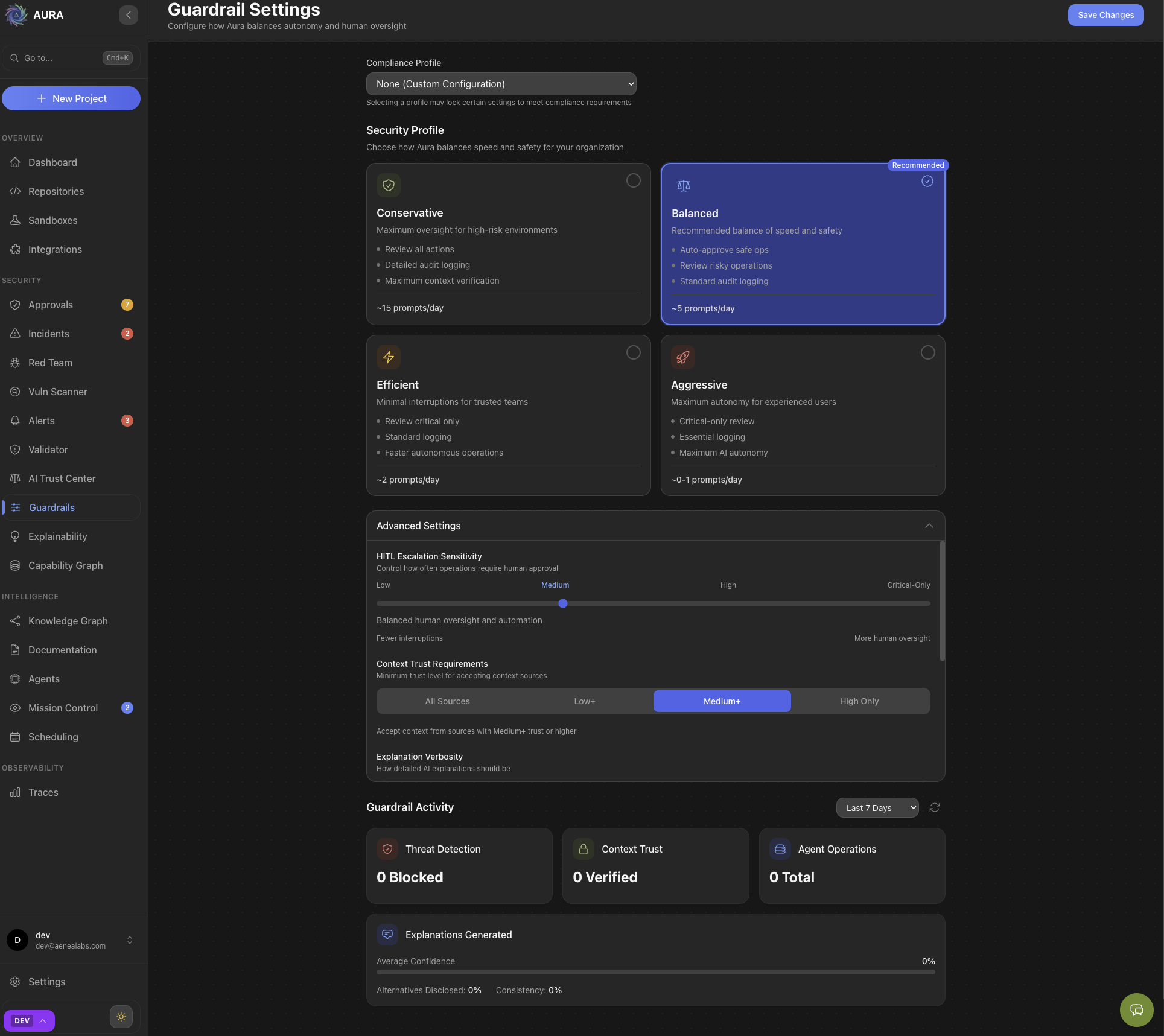Select the Efficient security profile radio
The image size is (1164, 1036).
coord(633,352)
